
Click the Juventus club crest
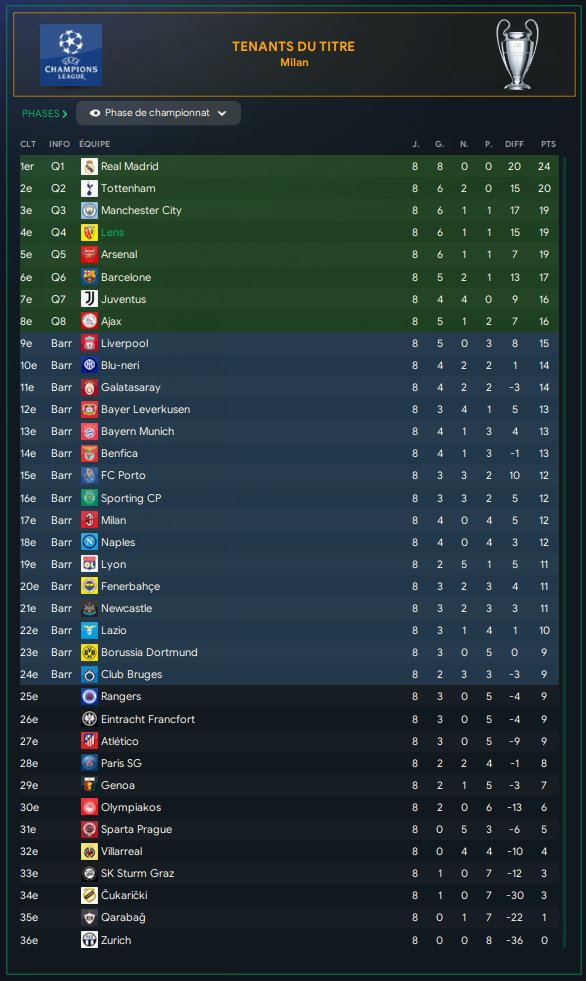pyautogui.click(x=89, y=299)
